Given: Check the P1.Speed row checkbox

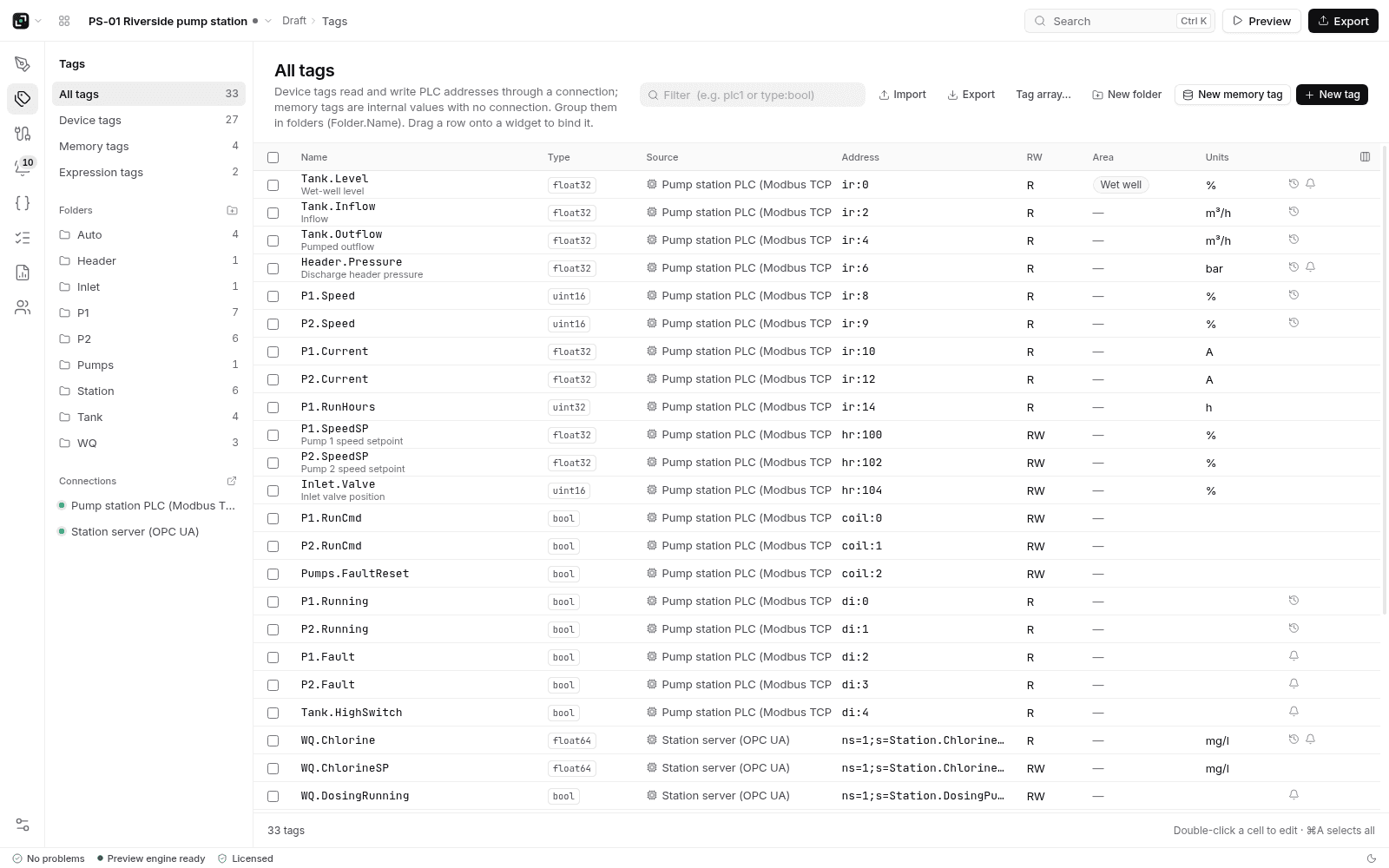Looking at the screenshot, I should click(273, 296).
